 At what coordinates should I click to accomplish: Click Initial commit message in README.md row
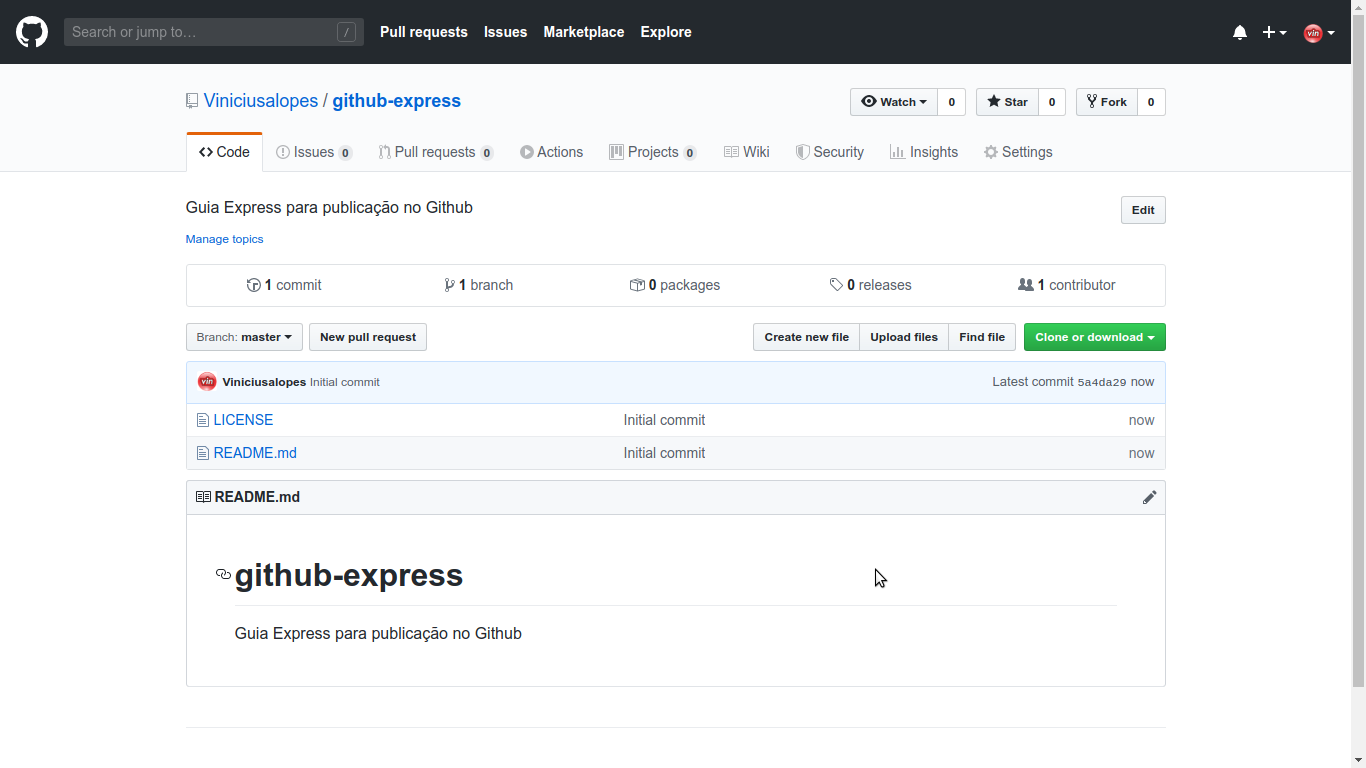point(664,453)
